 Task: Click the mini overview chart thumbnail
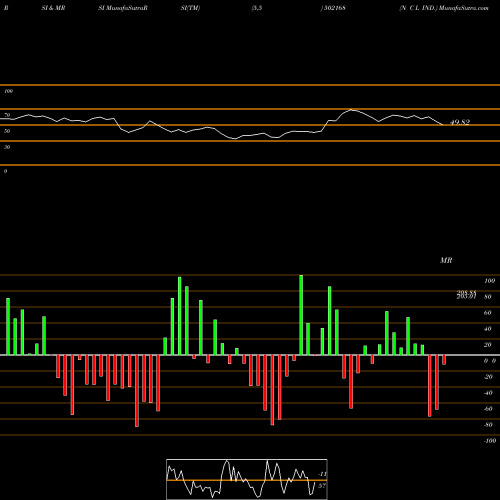247,479
